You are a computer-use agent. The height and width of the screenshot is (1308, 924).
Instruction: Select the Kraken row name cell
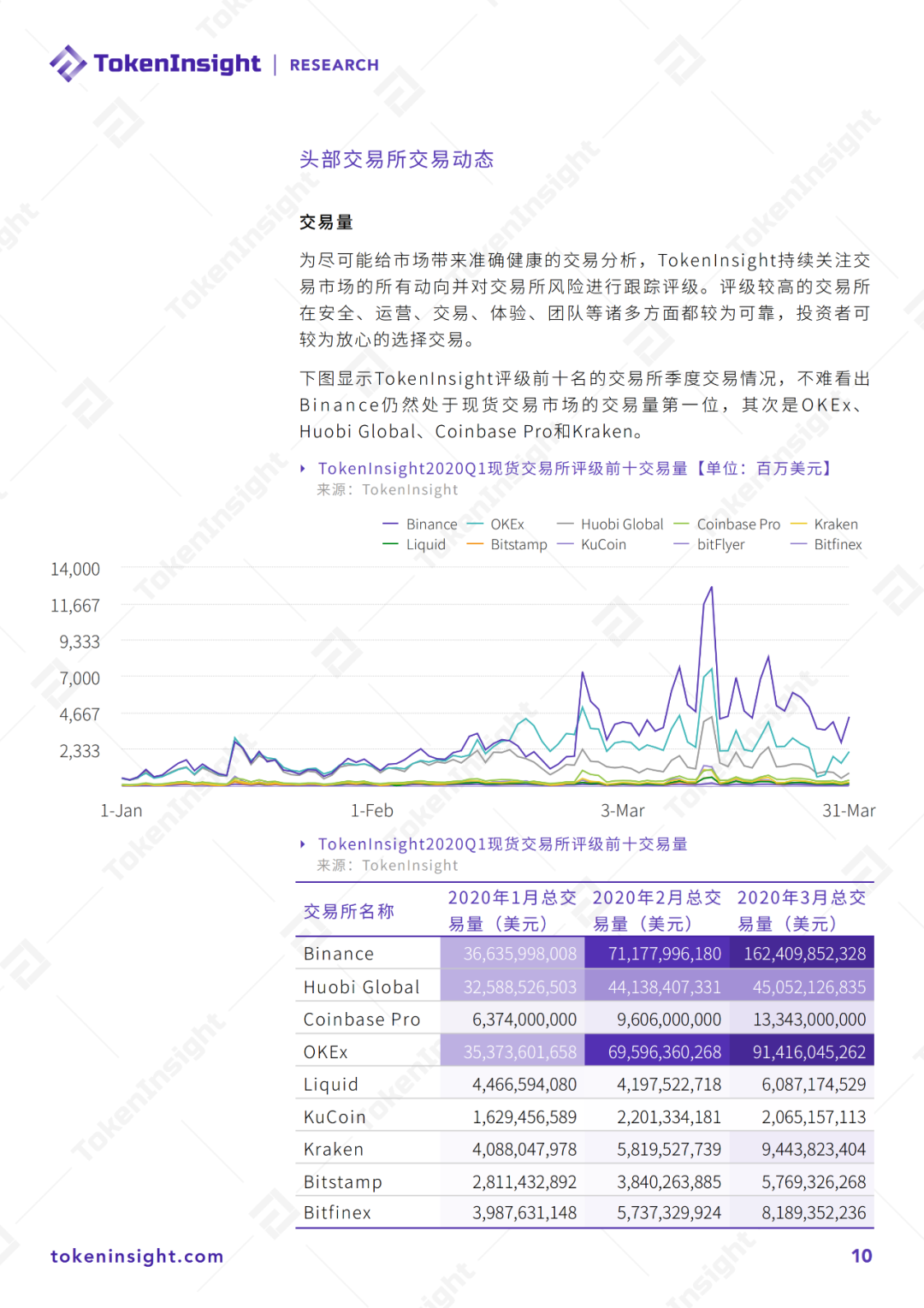[x=368, y=1149]
